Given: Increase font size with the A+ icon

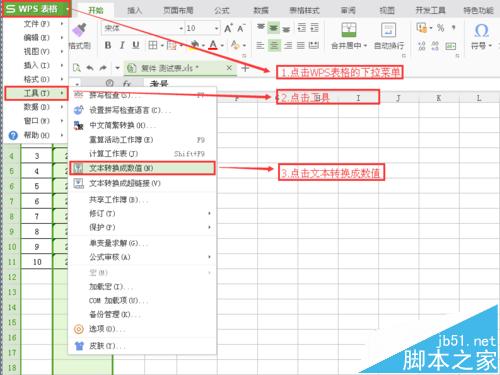Looking at the screenshot, I should click(x=228, y=28).
